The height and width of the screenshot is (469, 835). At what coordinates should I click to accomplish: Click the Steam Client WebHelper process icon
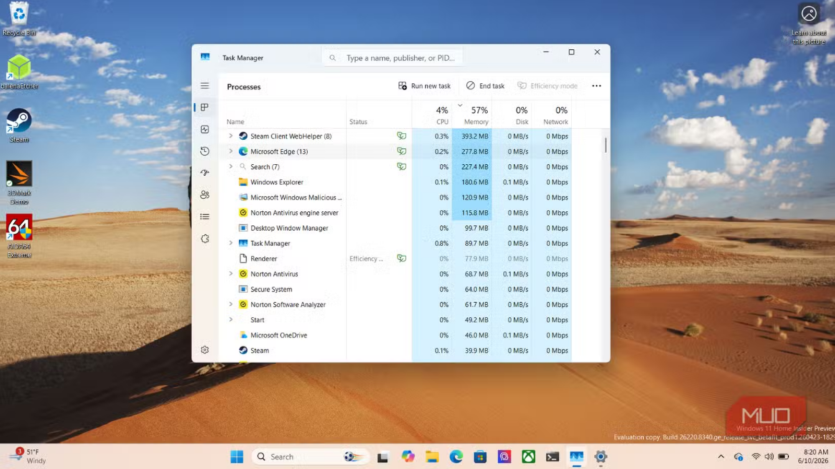(x=243, y=136)
